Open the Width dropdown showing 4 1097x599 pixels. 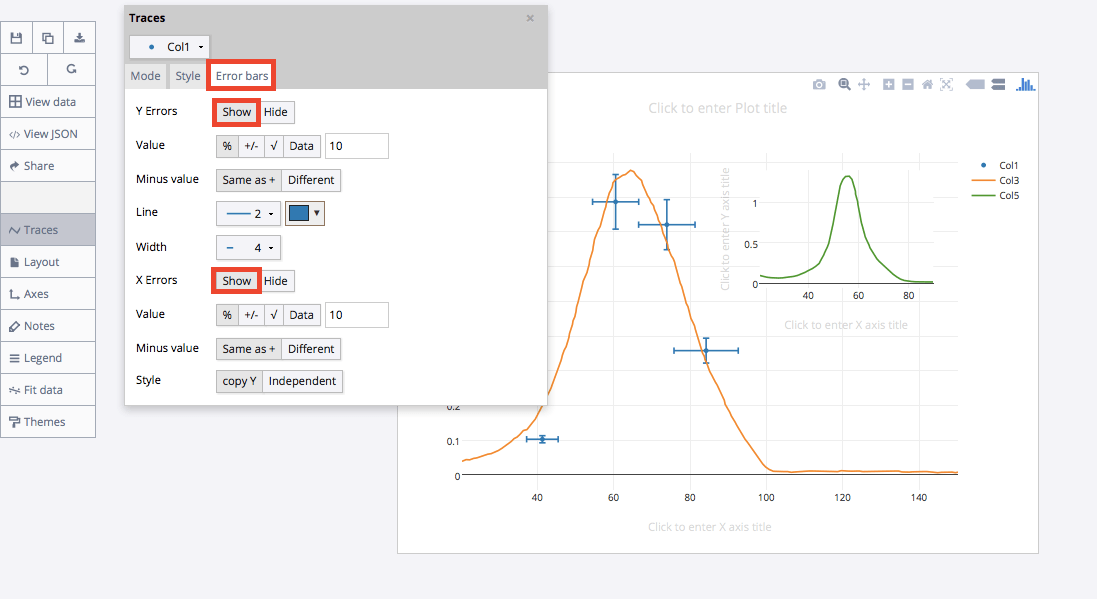248,248
